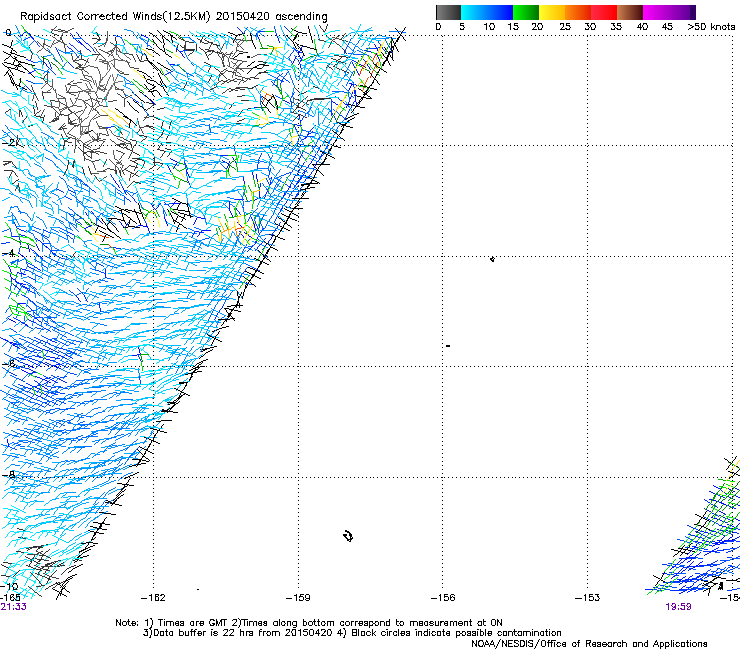
Task: Click the '-159' longitude axis label
Action: (x=298, y=598)
